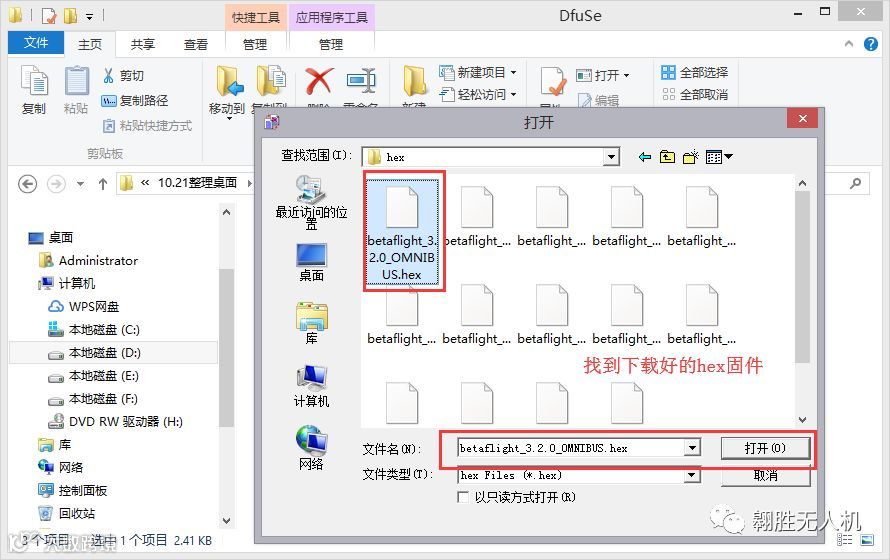This screenshot has height=560, width=890.
Task: Click the Rename icon in ribbon
Action: [361, 80]
